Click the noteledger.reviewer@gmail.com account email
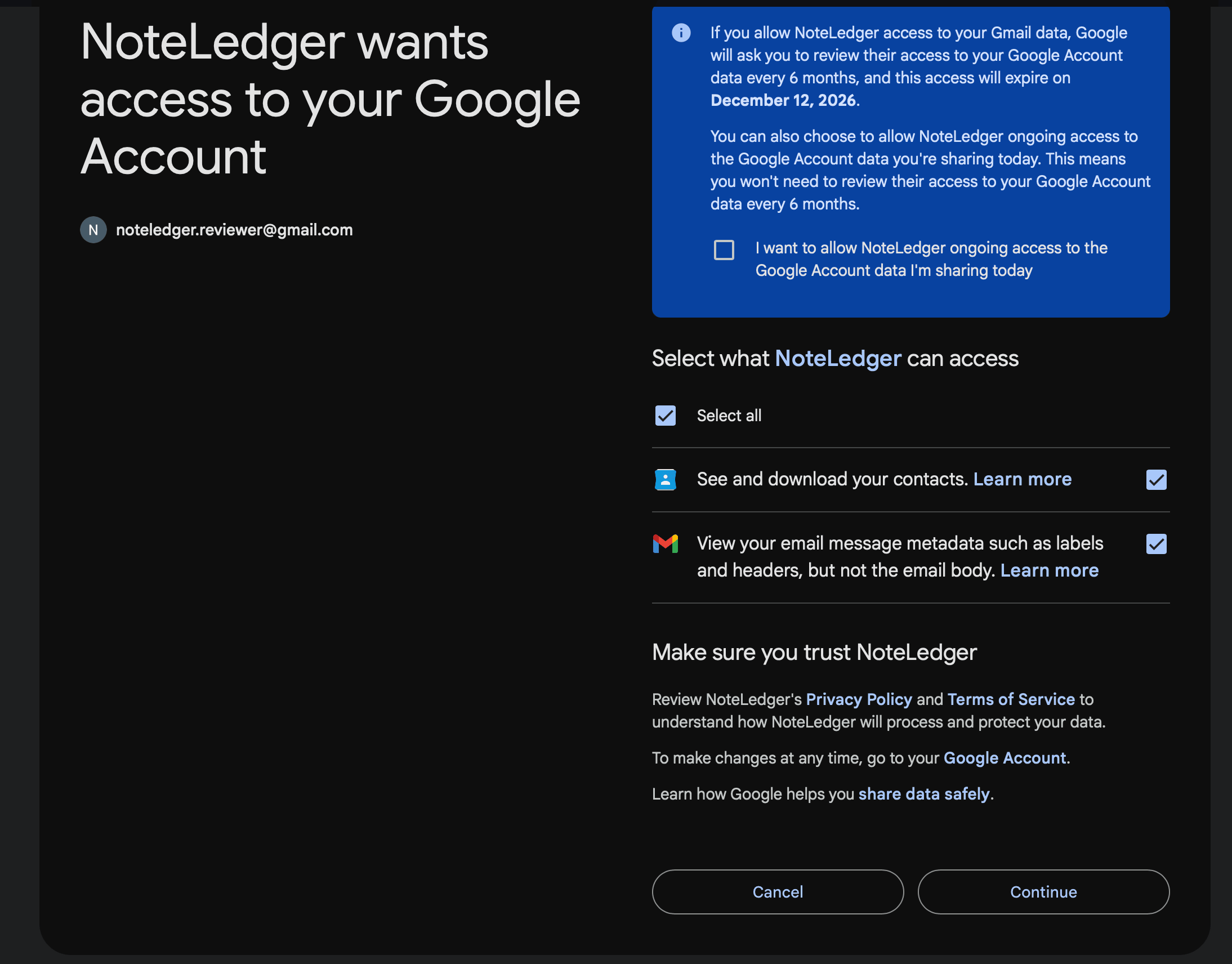 pos(234,230)
